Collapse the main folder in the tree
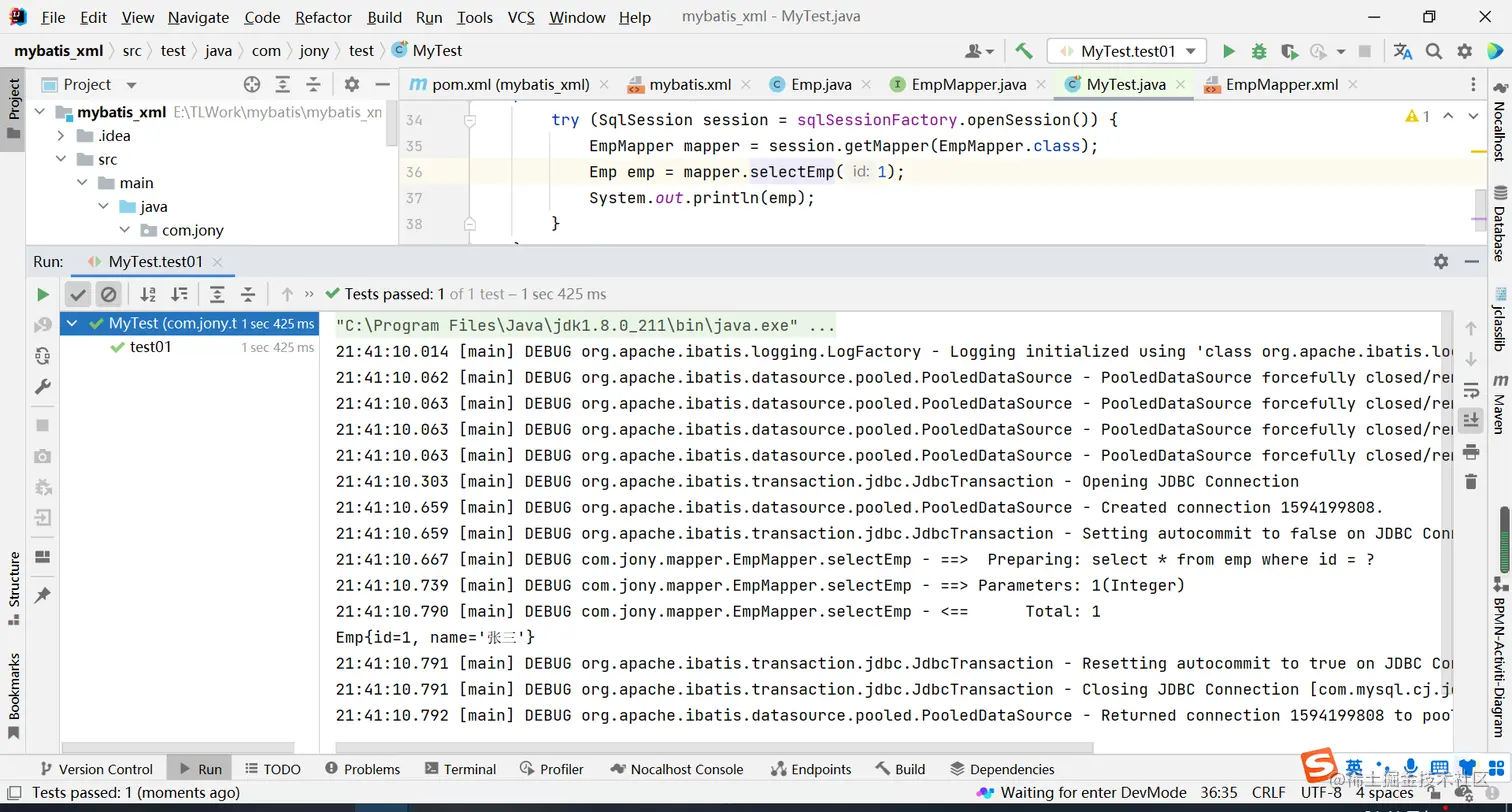 click(x=83, y=183)
